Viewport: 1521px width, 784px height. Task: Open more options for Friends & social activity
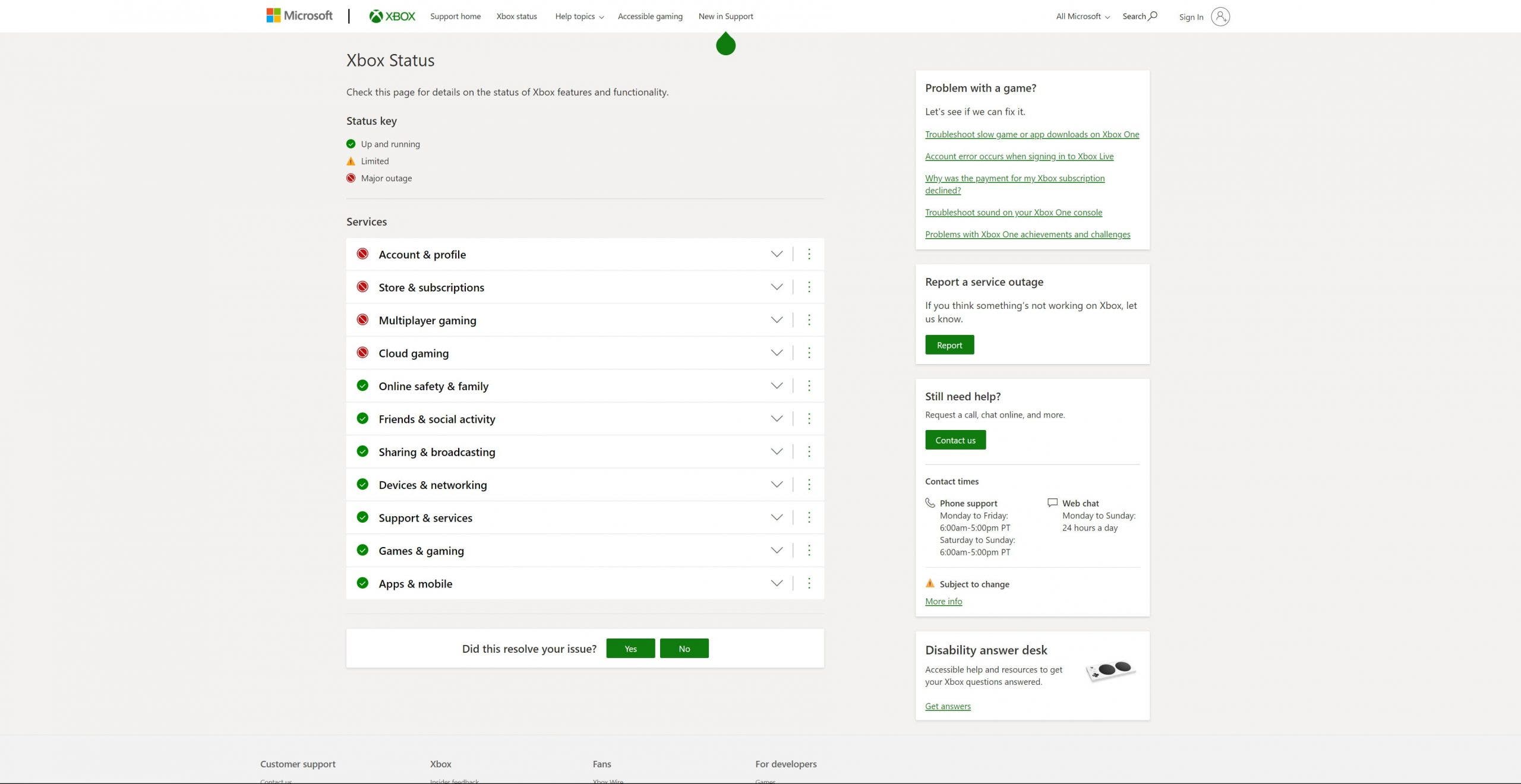tap(809, 419)
